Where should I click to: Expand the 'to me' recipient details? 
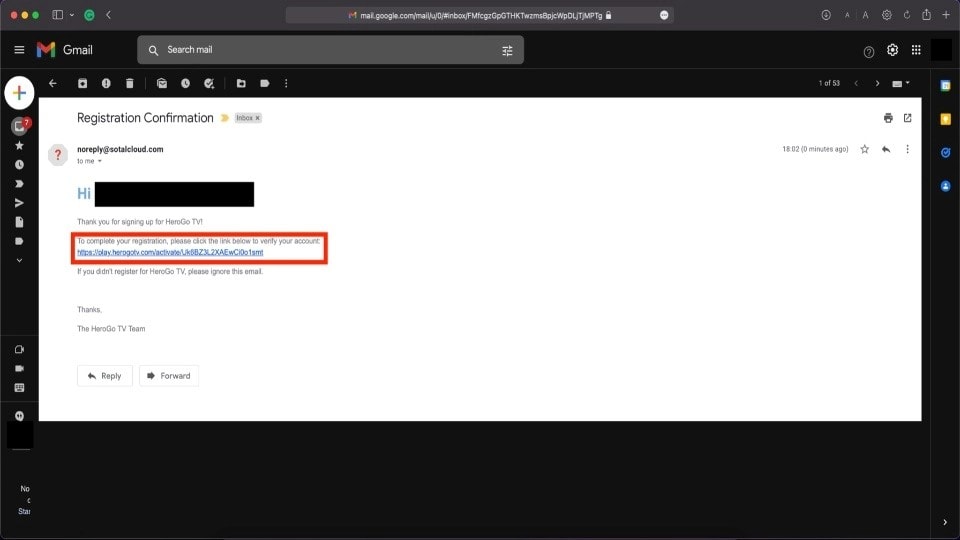pos(100,161)
